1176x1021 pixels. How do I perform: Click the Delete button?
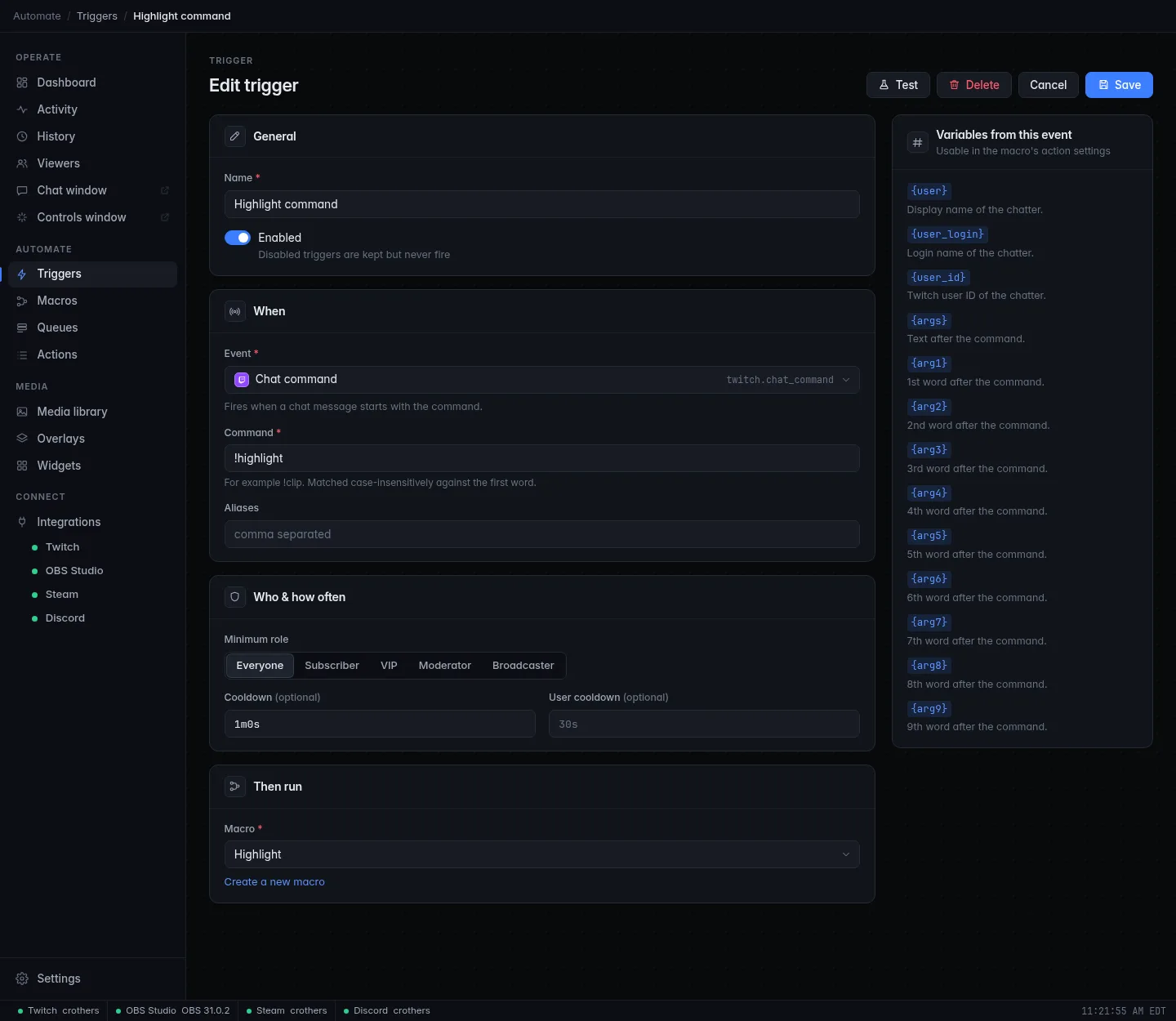pyautogui.click(x=974, y=85)
